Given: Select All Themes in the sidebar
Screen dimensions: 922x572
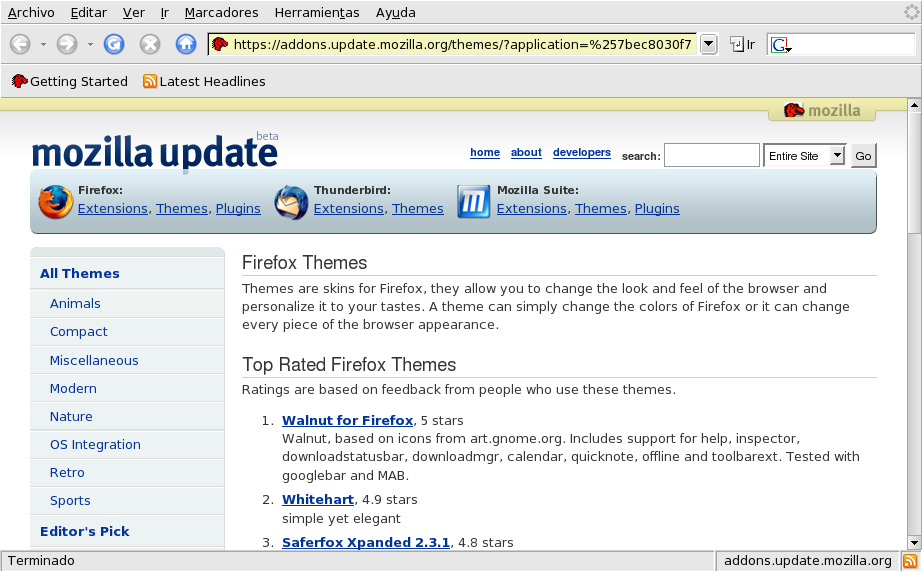Looking at the screenshot, I should (80, 273).
